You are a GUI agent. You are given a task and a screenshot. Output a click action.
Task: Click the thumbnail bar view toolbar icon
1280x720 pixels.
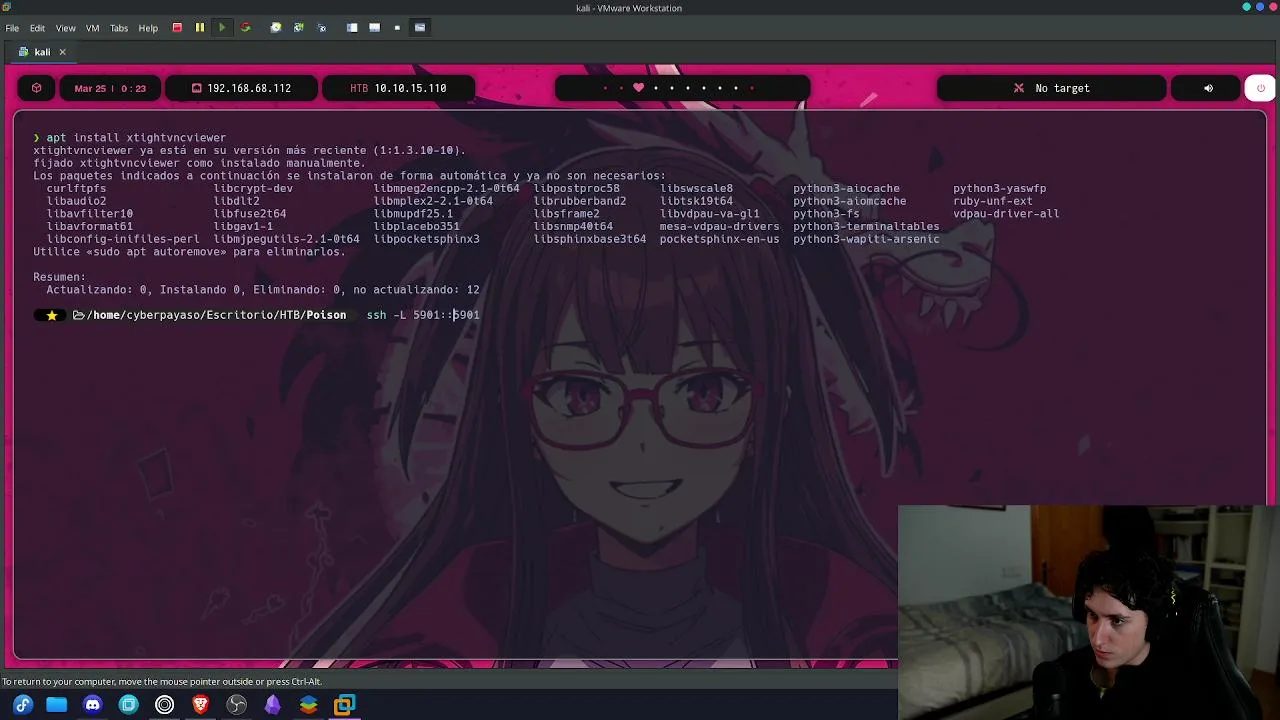374,28
